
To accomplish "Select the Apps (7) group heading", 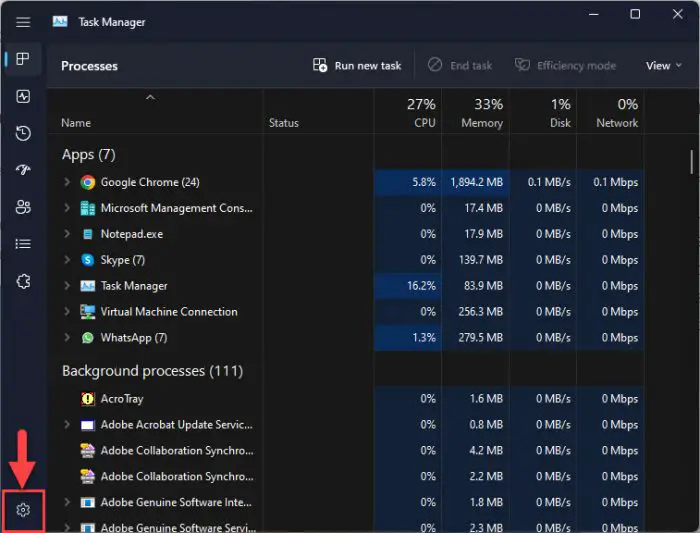I will click(x=88, y=155).
